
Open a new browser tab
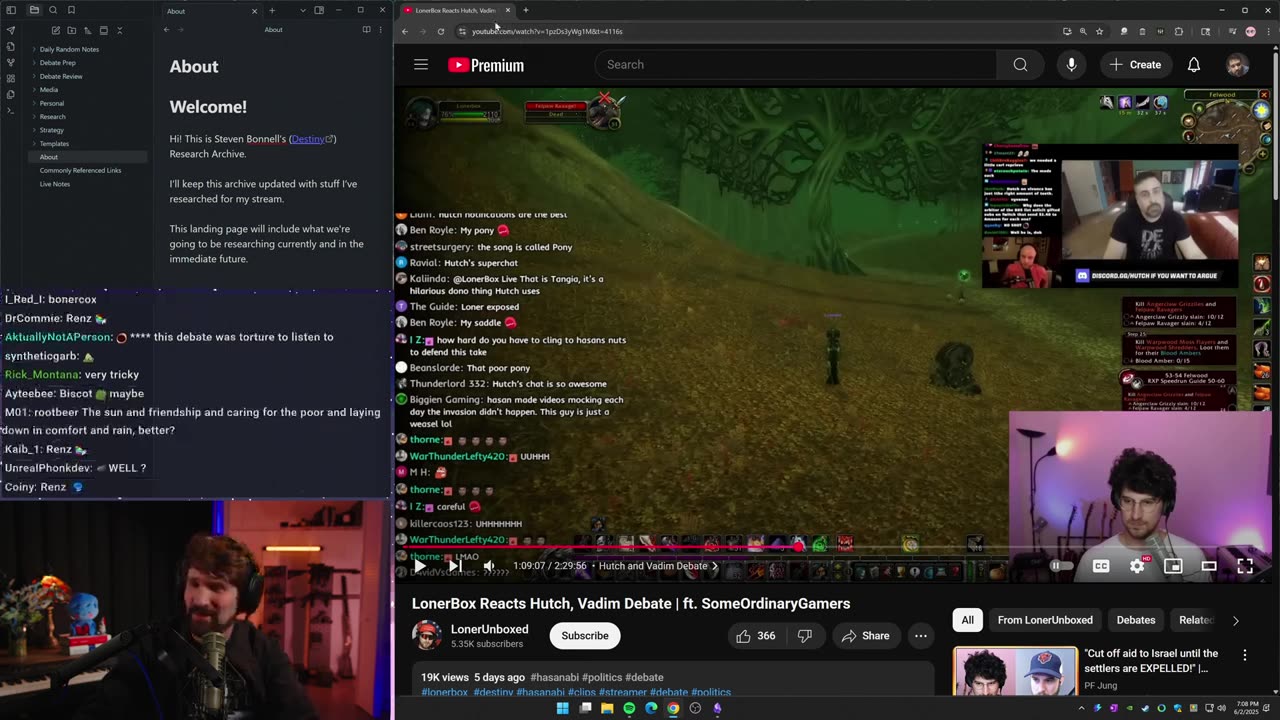526,10
